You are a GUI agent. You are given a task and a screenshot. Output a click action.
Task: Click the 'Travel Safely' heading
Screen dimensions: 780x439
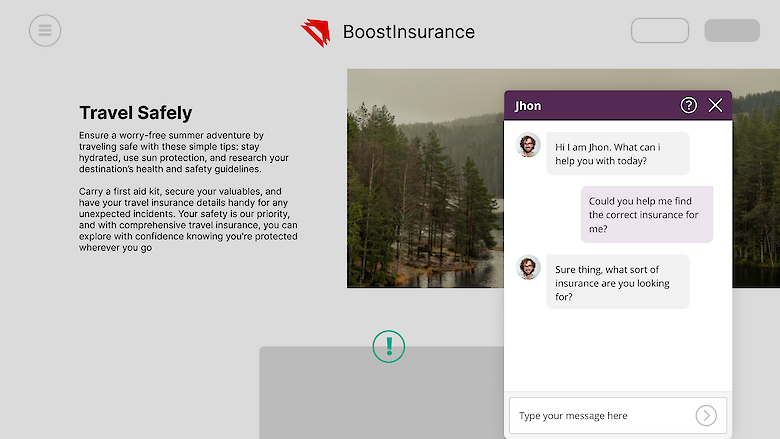coord(135,113)
